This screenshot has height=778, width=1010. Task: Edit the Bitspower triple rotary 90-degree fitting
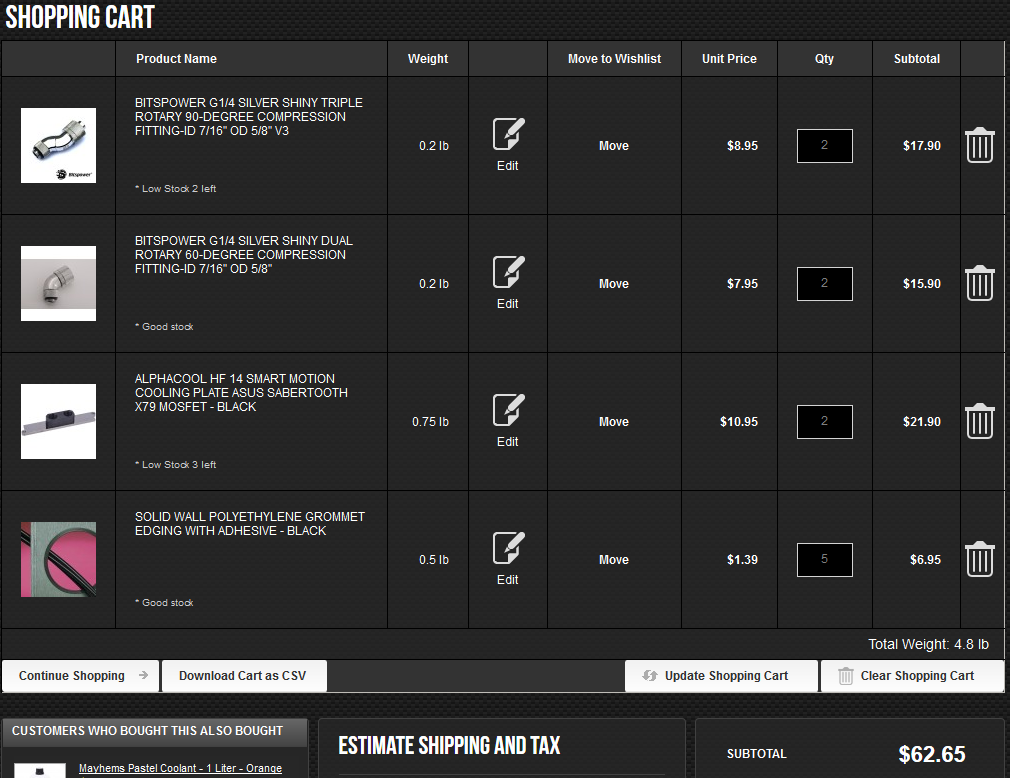pyautogui.click(x=508, y=145)
